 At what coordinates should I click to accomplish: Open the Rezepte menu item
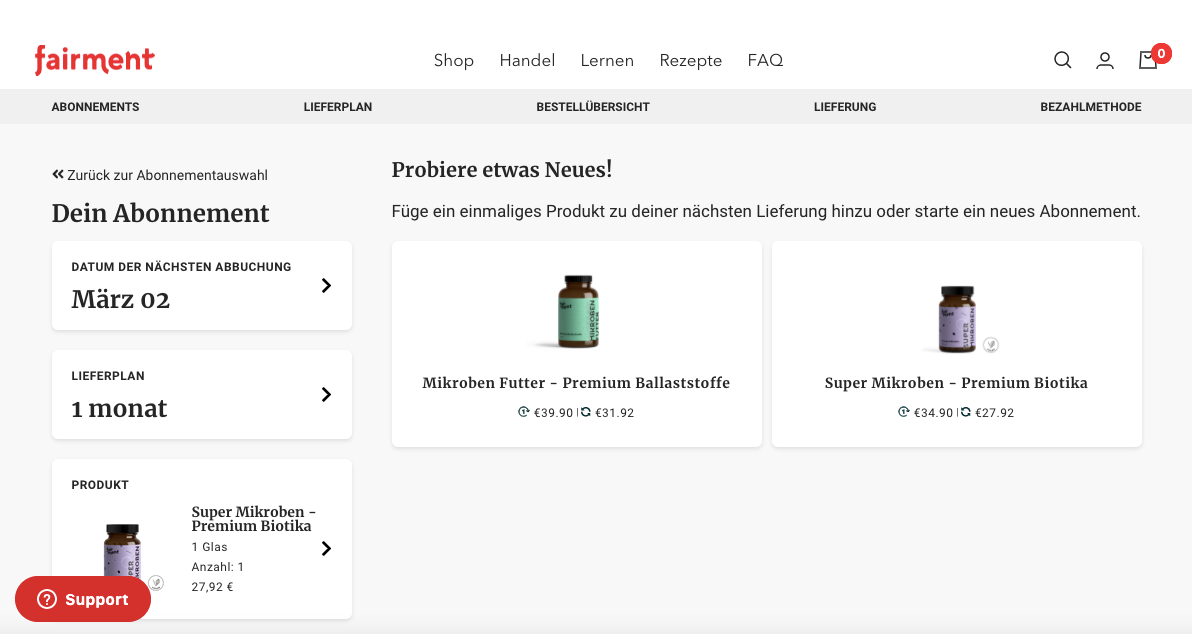pos(691,60)
